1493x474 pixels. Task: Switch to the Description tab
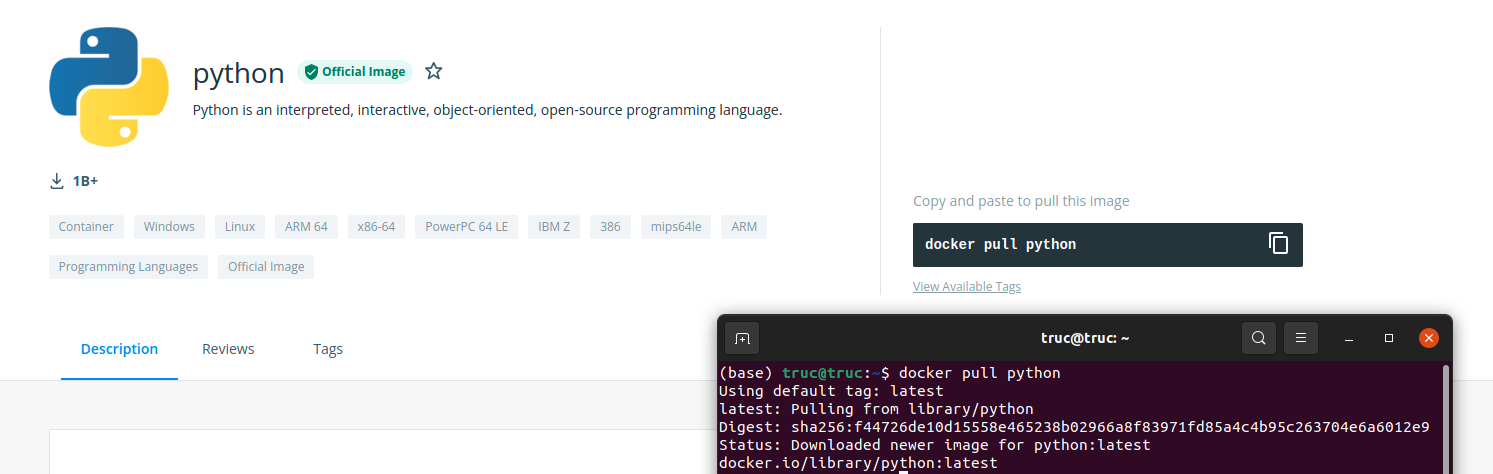click(x=119, y=349)
